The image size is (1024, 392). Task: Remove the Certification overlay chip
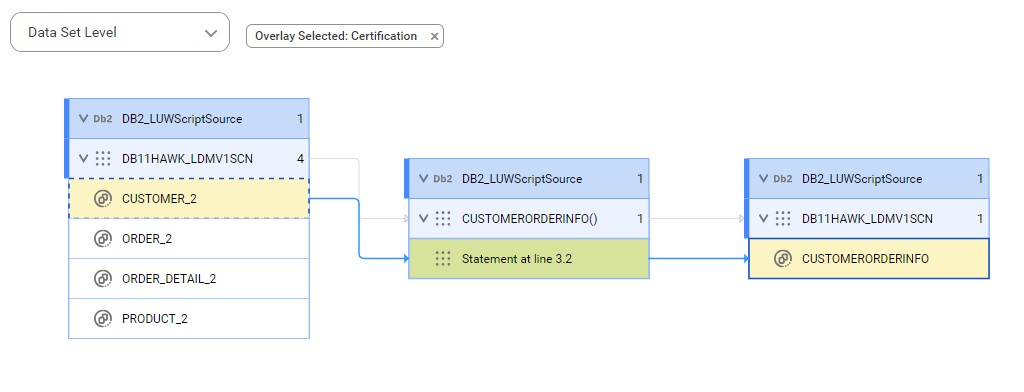[x=434, y=37]
